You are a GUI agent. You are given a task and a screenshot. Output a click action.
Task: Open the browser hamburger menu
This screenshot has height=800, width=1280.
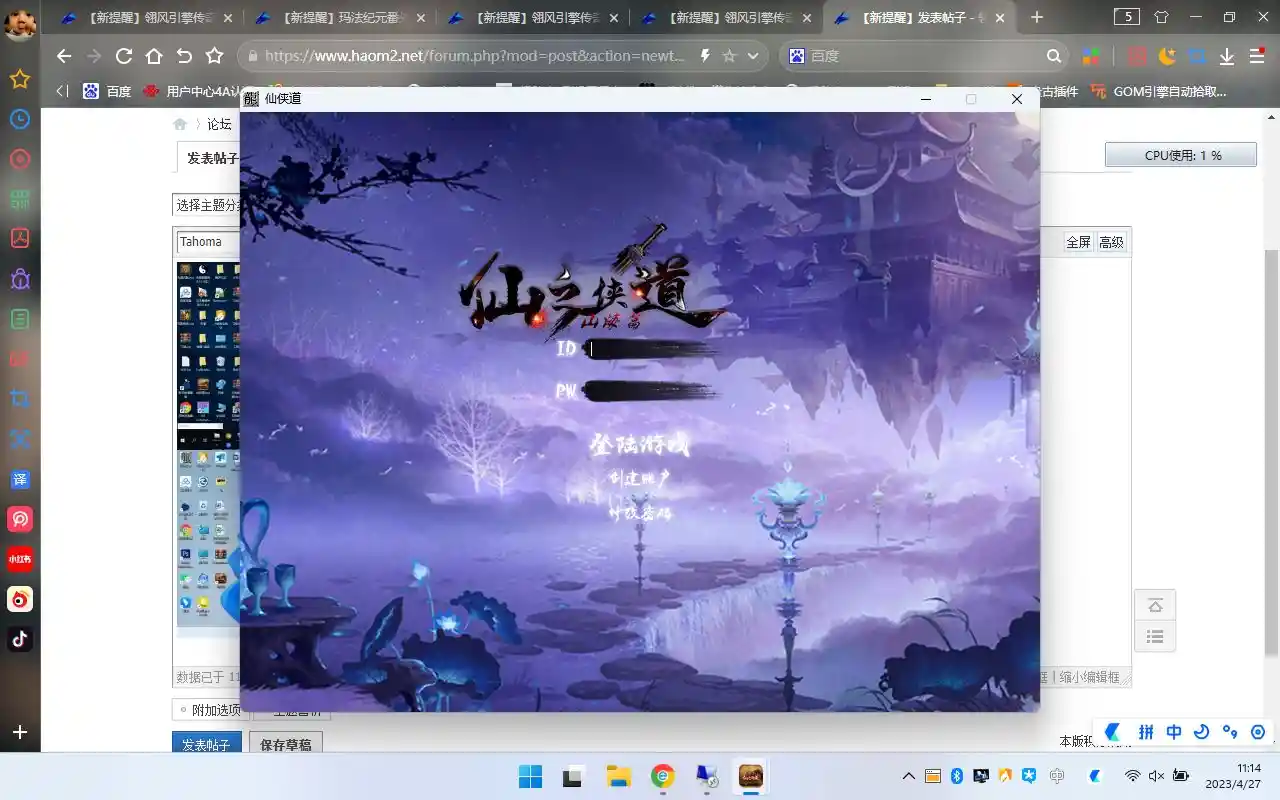[x=1258, y=56]
